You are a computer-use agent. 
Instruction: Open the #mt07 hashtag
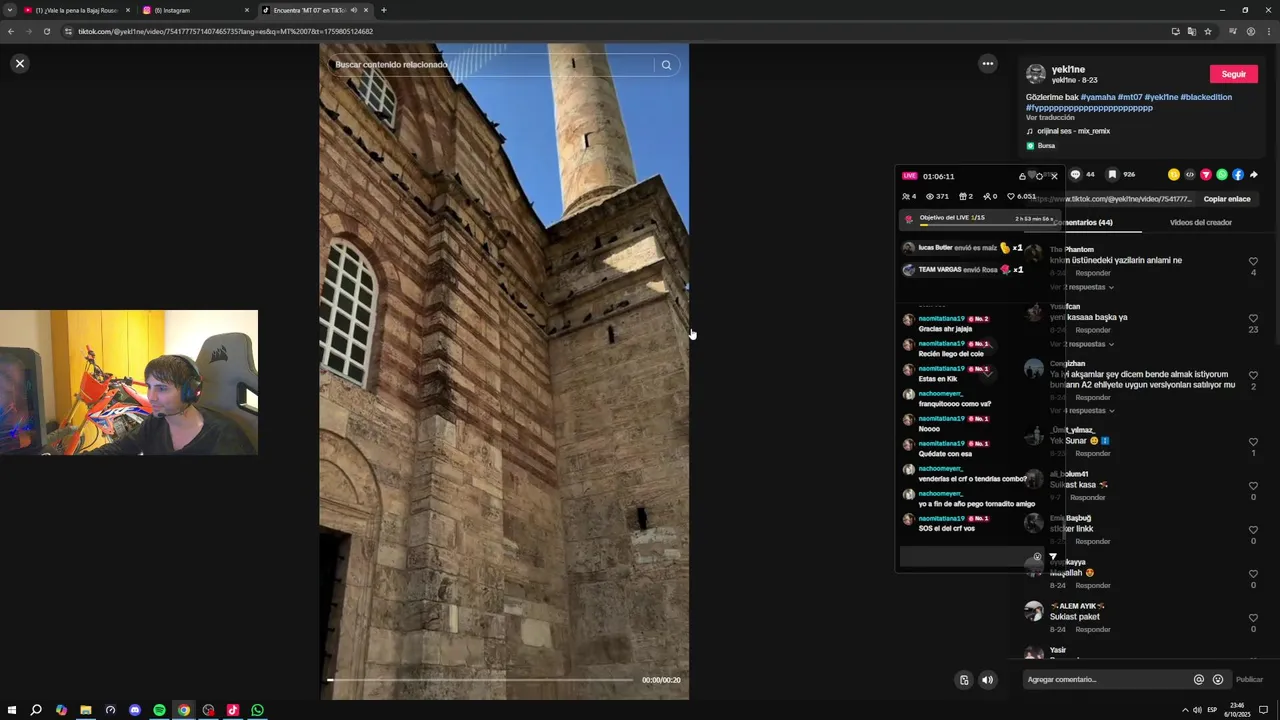[x=1130, y=97]
